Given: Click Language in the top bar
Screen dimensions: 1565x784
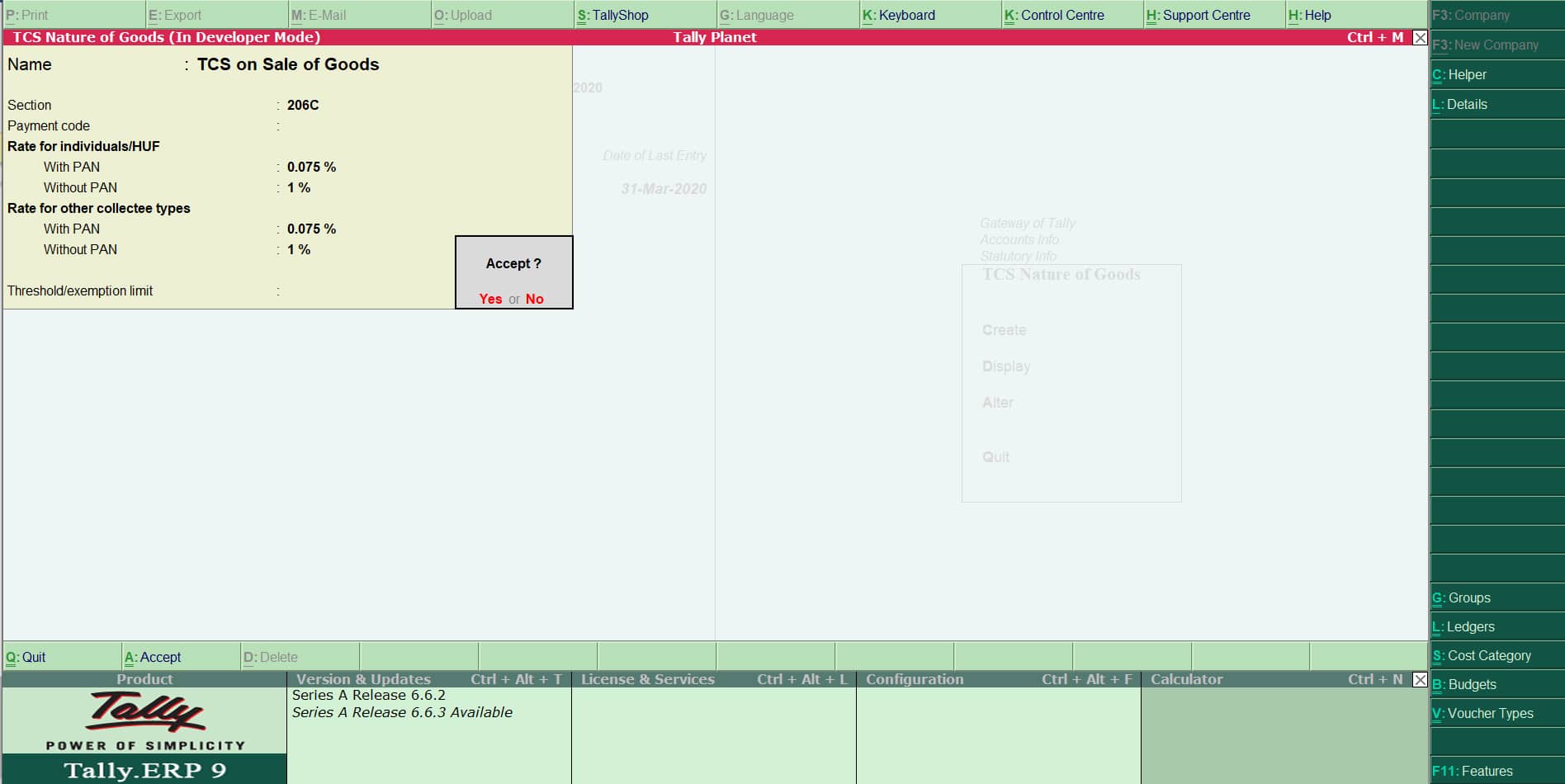Looking at the screenshot, I should pos(787,15).
